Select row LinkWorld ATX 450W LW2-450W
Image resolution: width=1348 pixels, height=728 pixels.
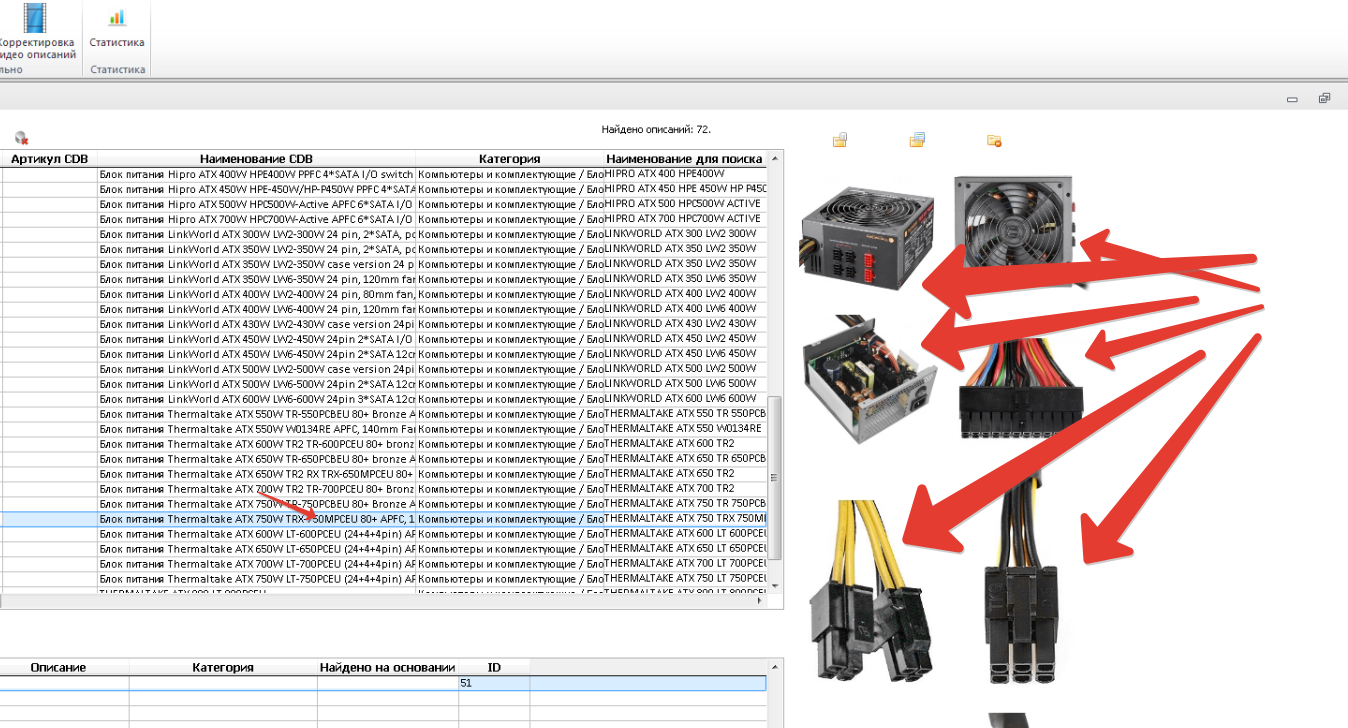[x=383, y=339]
